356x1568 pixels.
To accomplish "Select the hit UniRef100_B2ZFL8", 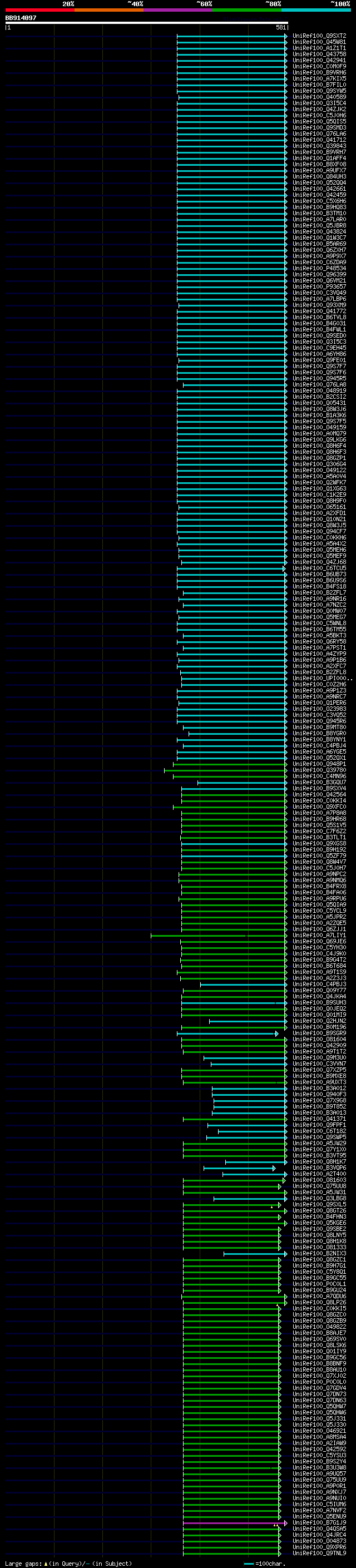I will (x=319, y=672).
